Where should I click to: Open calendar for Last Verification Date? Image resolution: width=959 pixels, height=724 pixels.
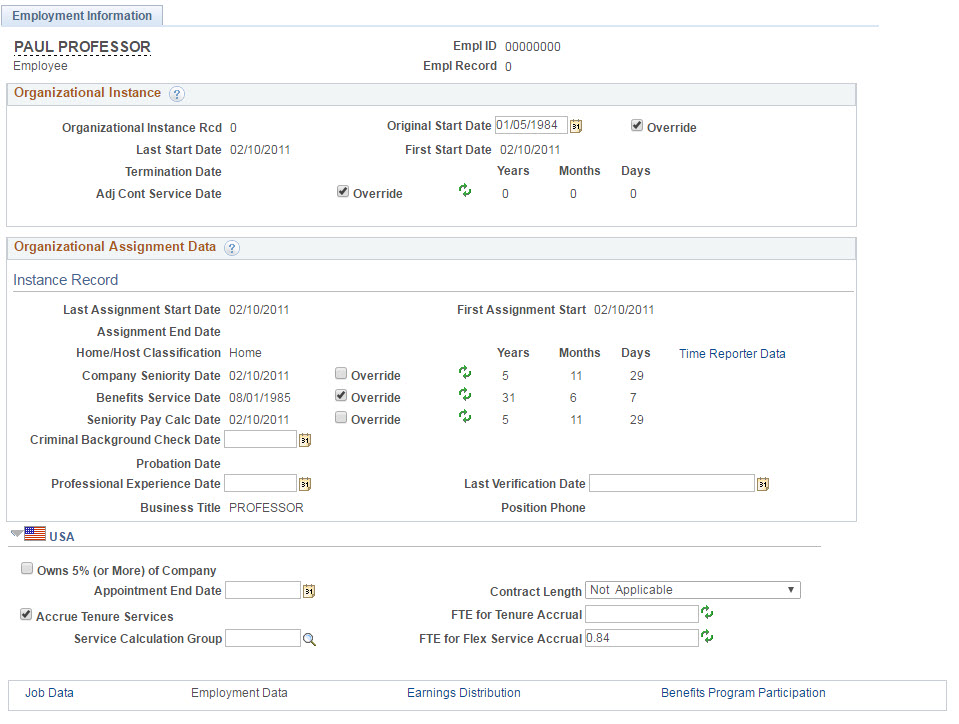click(763, 484)
